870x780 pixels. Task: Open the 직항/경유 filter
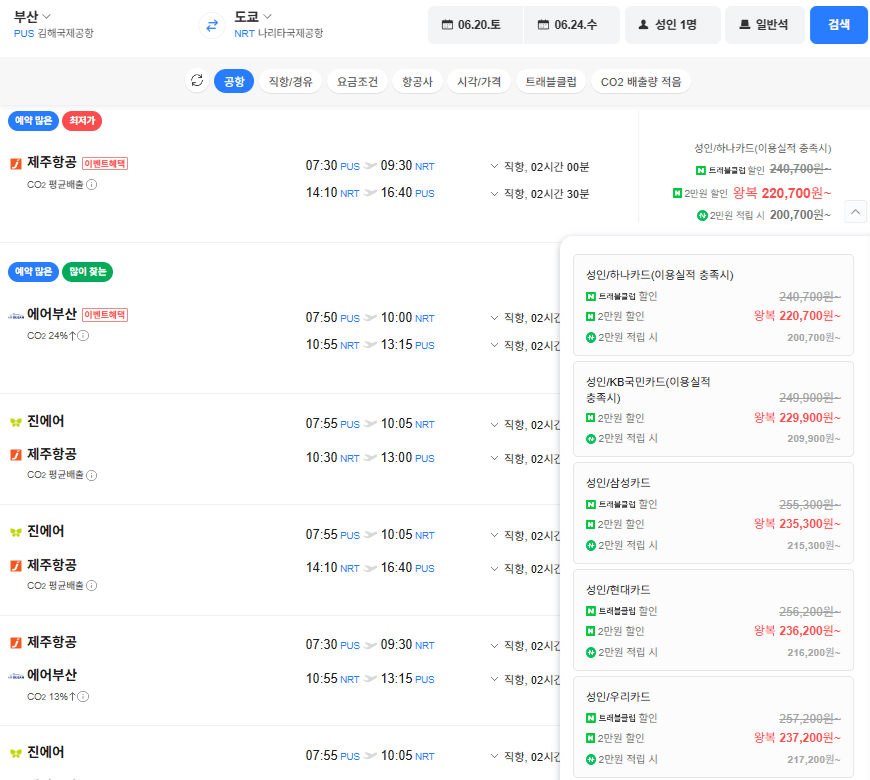(291, 82)
